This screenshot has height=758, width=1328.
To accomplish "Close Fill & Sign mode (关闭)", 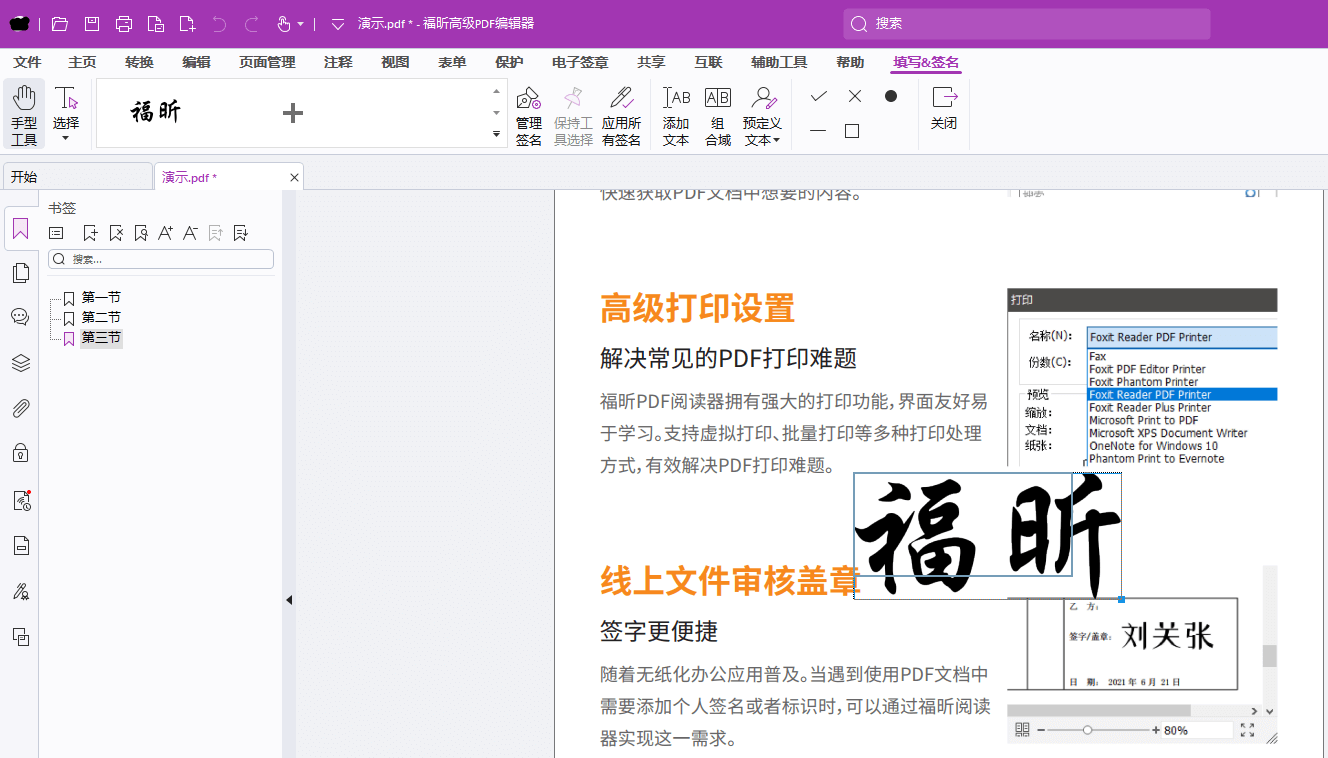I will point(944,108).
